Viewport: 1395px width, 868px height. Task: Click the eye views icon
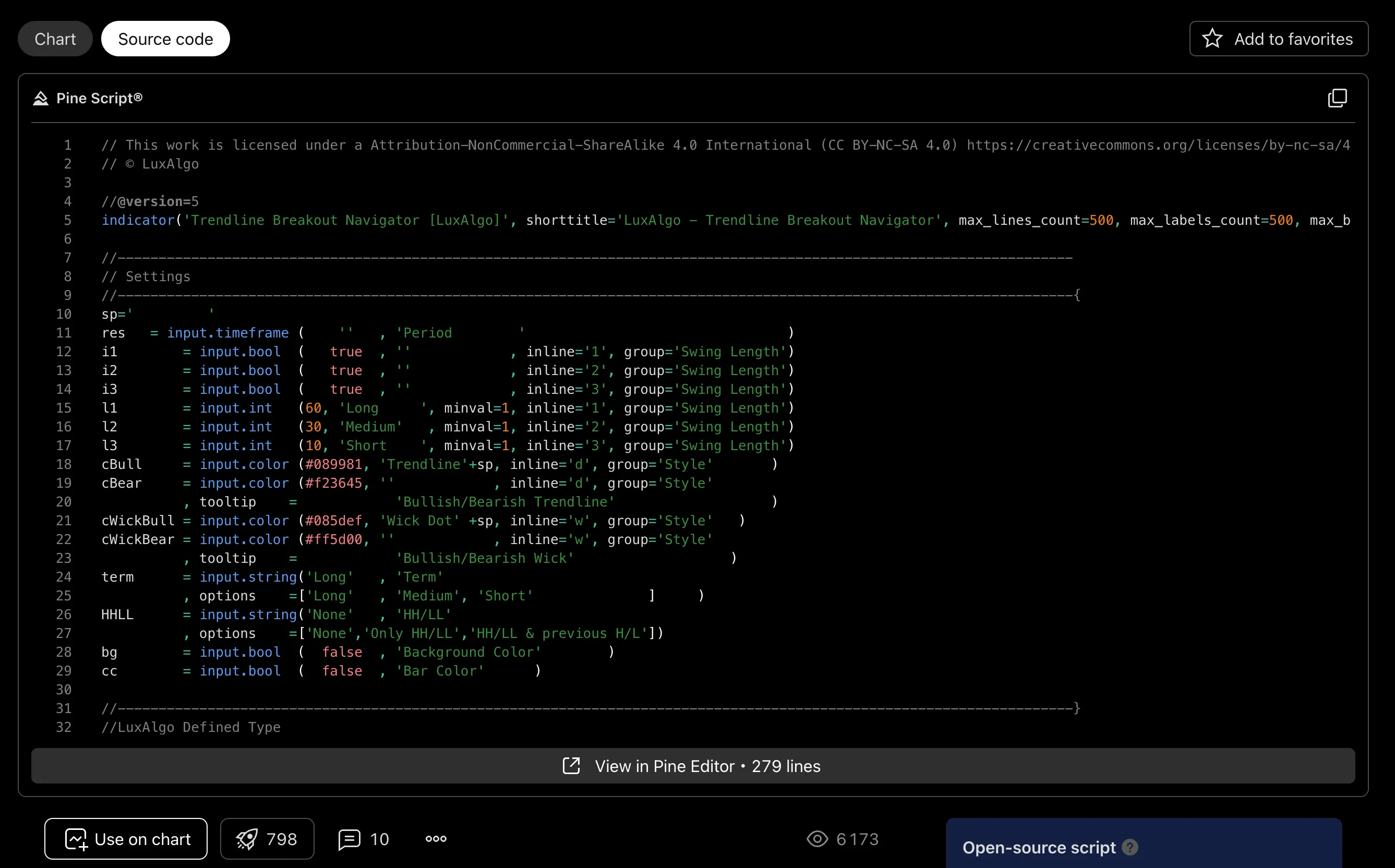[817, 839]
